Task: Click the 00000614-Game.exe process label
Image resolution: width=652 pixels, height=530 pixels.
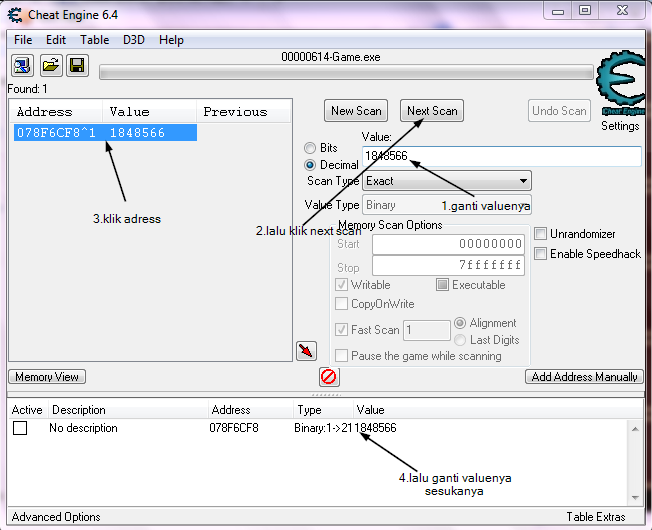Action: coord(331,57)
